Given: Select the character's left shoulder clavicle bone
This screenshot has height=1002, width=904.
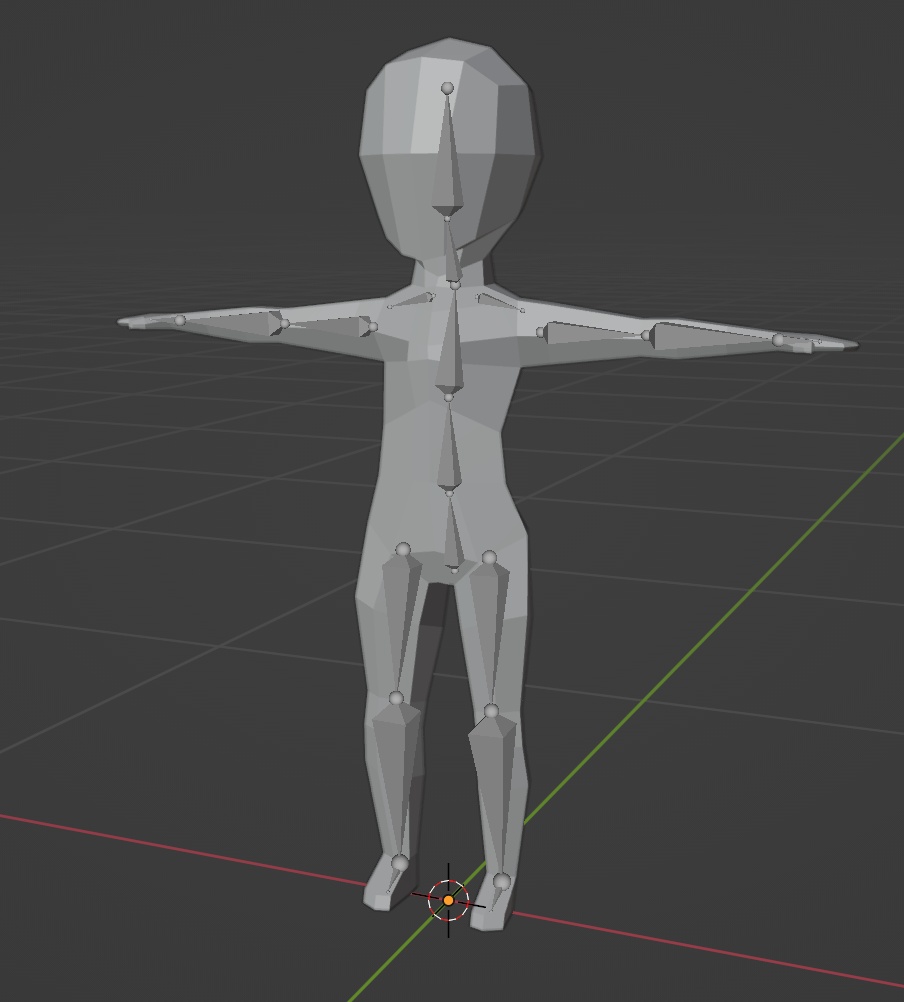Looking at the screenshot, I should tap(500, 302).
